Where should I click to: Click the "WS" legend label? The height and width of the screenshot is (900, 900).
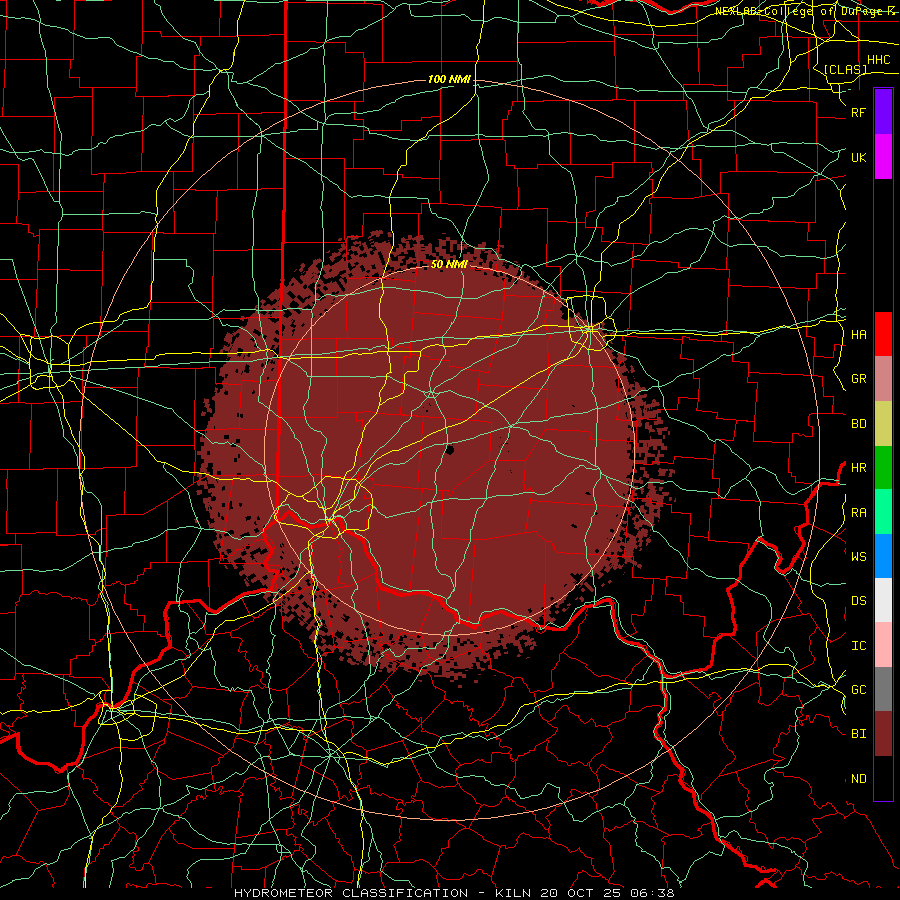[858, 556]
